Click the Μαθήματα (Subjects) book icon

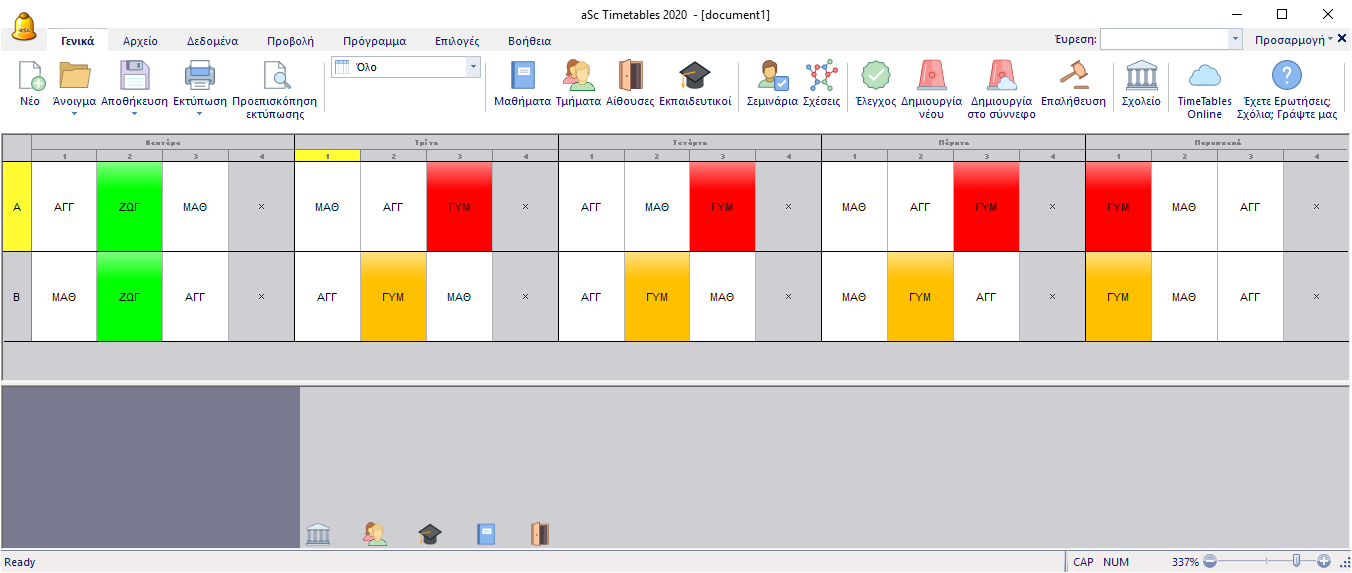[x=523, y=77]
